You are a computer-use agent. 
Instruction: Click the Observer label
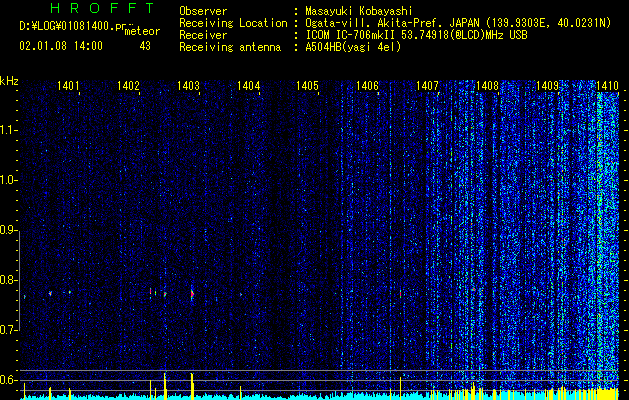click(x=203, y=11)
